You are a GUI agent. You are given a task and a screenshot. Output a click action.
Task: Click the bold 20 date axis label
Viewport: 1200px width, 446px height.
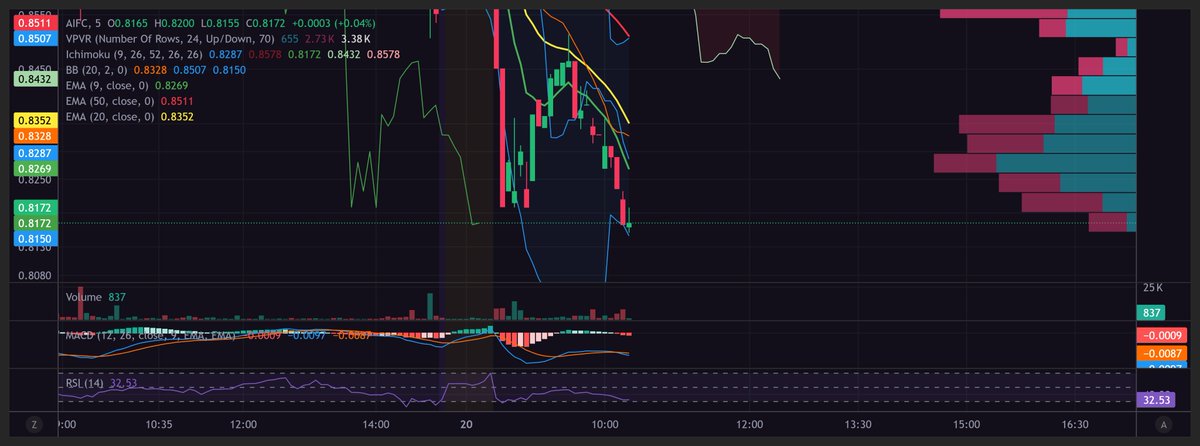click(x=466, y=424)
